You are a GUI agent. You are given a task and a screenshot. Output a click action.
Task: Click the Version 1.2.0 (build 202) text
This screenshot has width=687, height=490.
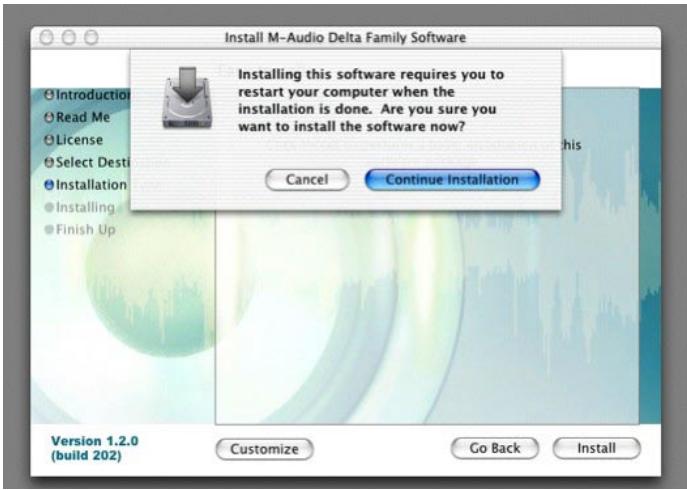click(95, 448)
